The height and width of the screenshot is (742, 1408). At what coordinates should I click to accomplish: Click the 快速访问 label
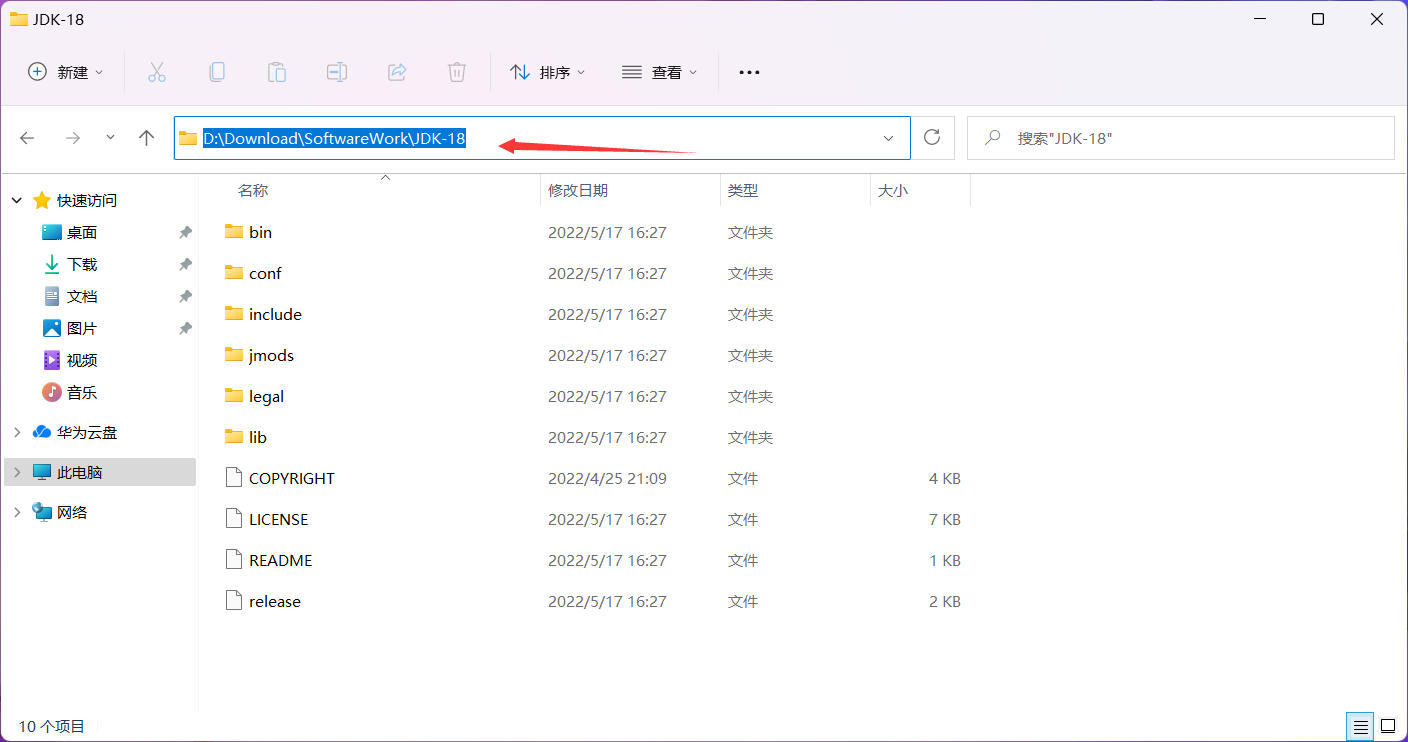(87, 200)
